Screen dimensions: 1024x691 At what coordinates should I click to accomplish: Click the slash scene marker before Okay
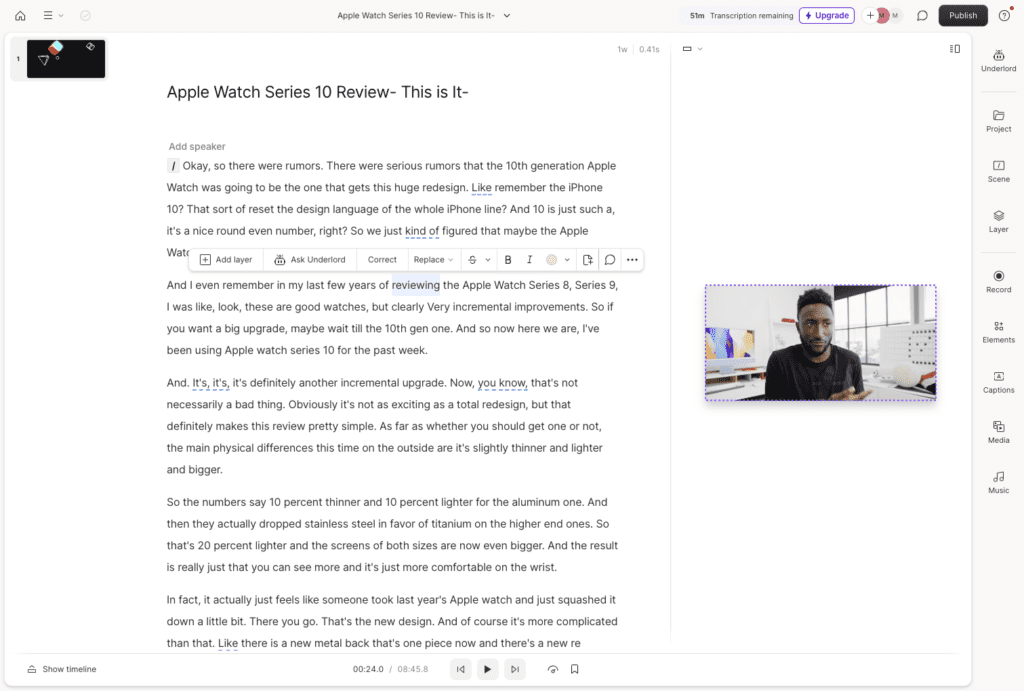coord(173,166)
